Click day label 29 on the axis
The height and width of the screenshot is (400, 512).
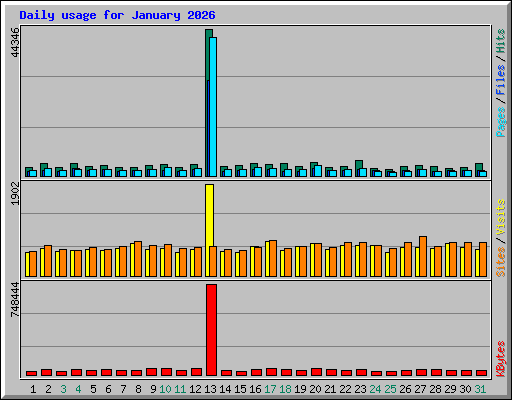(450, 389)
